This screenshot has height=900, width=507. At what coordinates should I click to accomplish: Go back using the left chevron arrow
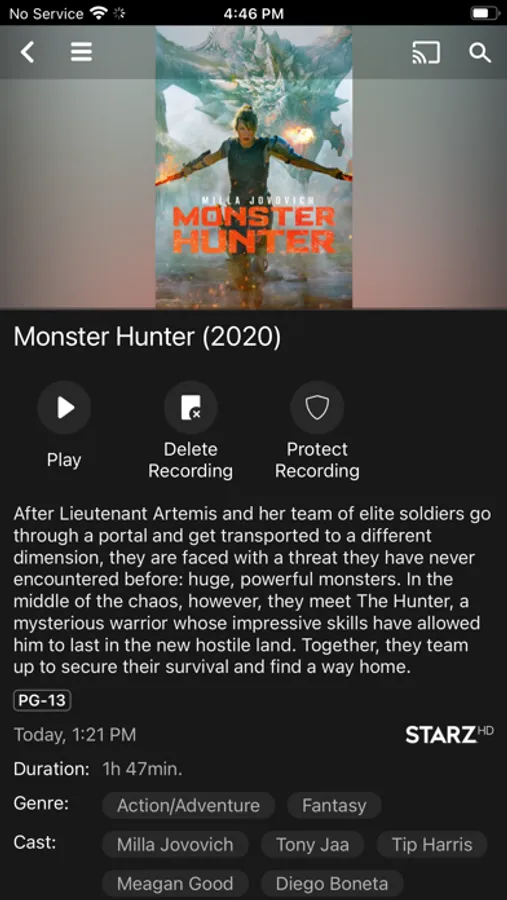pyautogui.click(x=27, y=52)
